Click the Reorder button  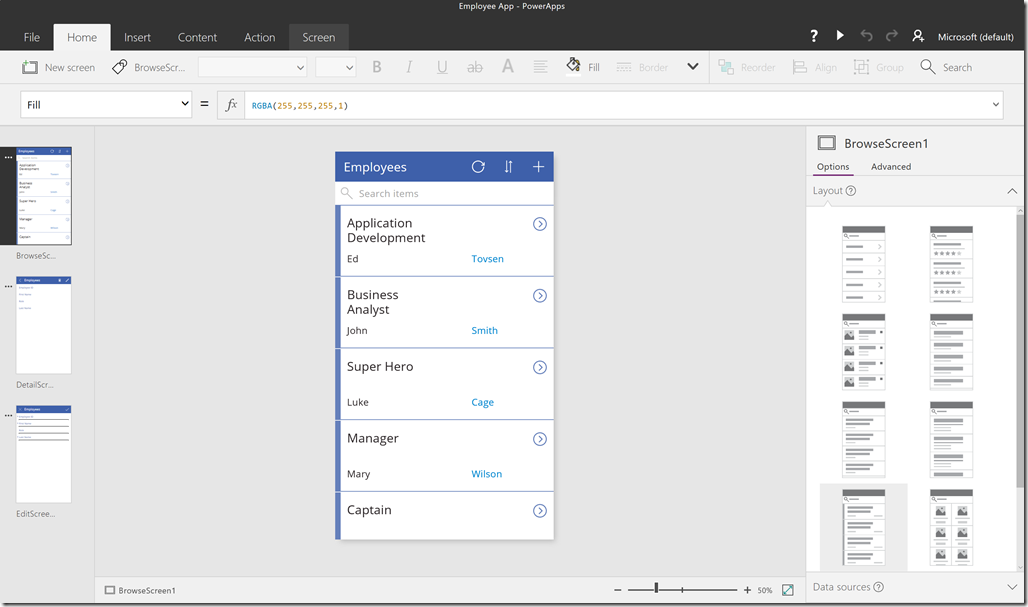747,67
